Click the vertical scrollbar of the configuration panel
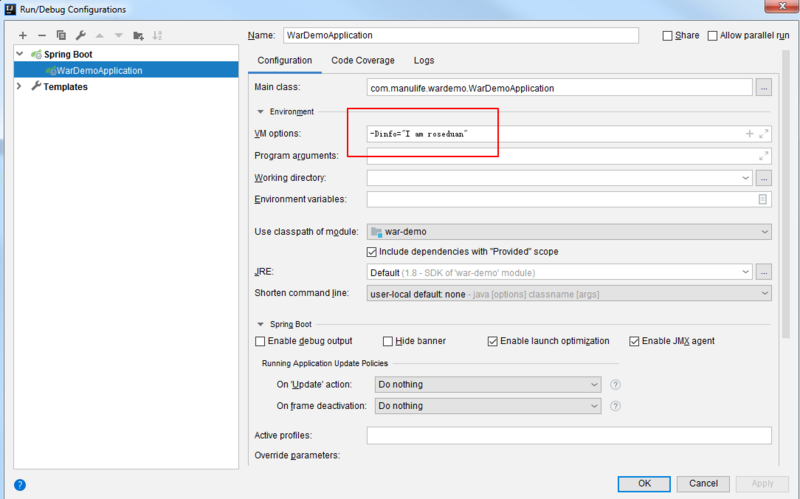This screenshot has width=800, height=499. point(786,194)
